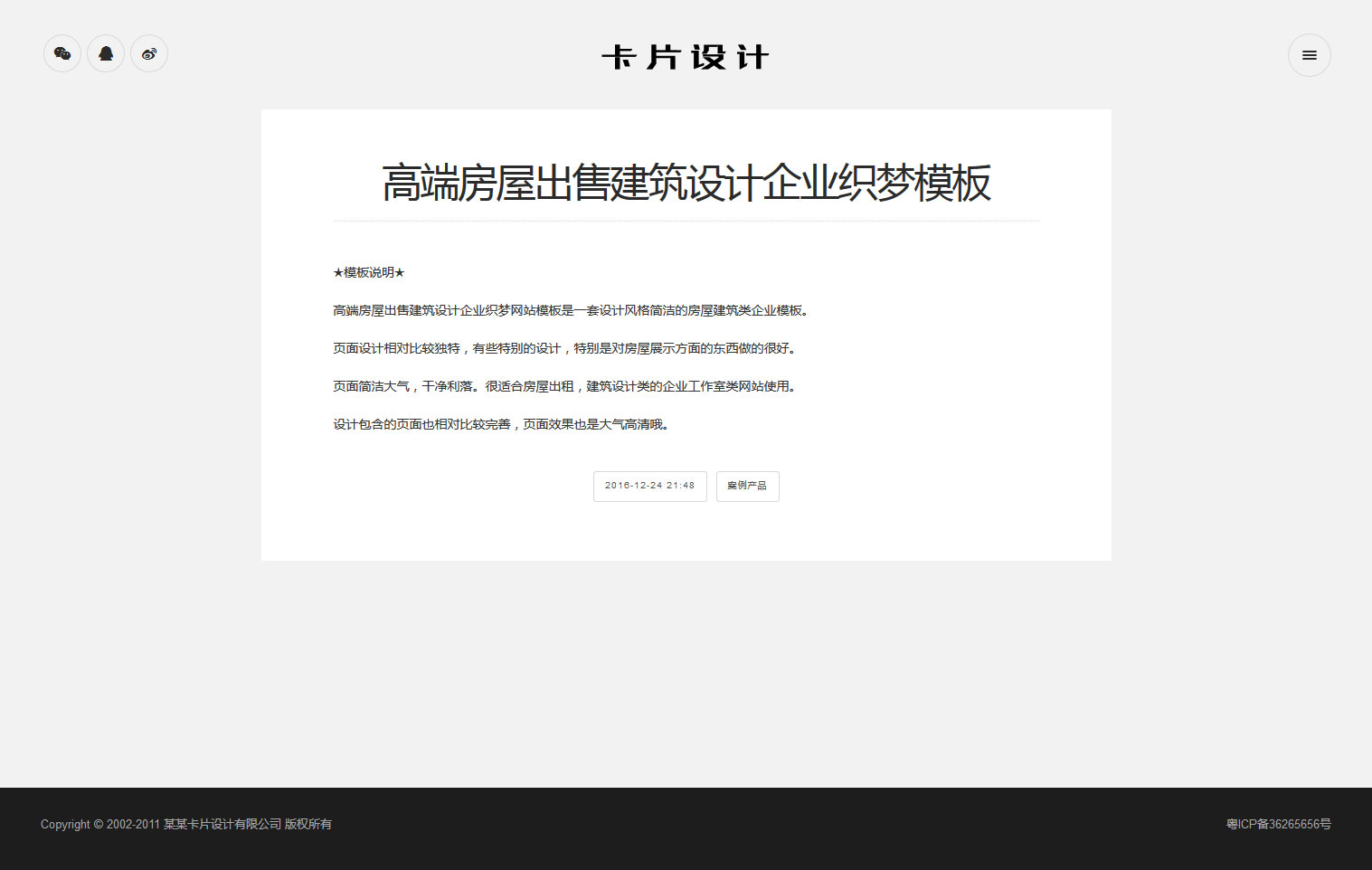Image resolution: width=1372 pixels, height=870 pixels.
Task: Click the empty gray area below the article card
Action: click(x=686, y=674)
